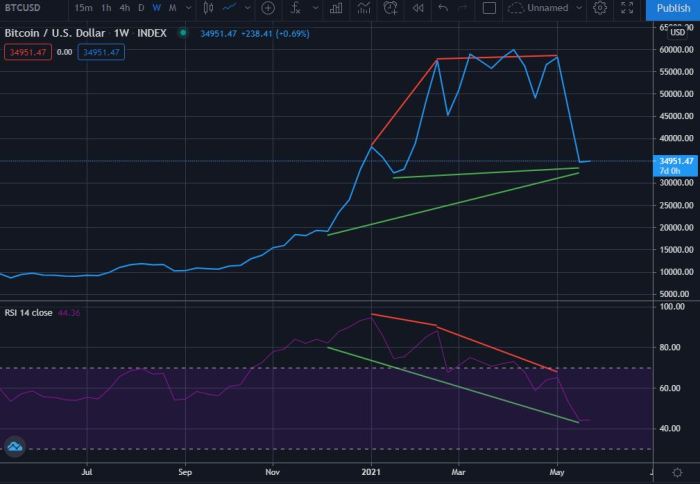Select the 1h timeframe
This screenshot has width=700, height=484.
click(106, 8)
